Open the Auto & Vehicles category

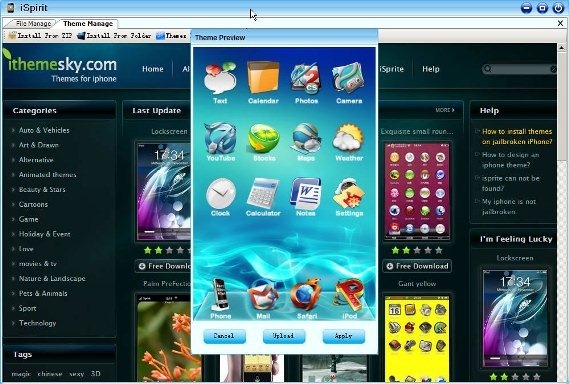coord(44,130)
